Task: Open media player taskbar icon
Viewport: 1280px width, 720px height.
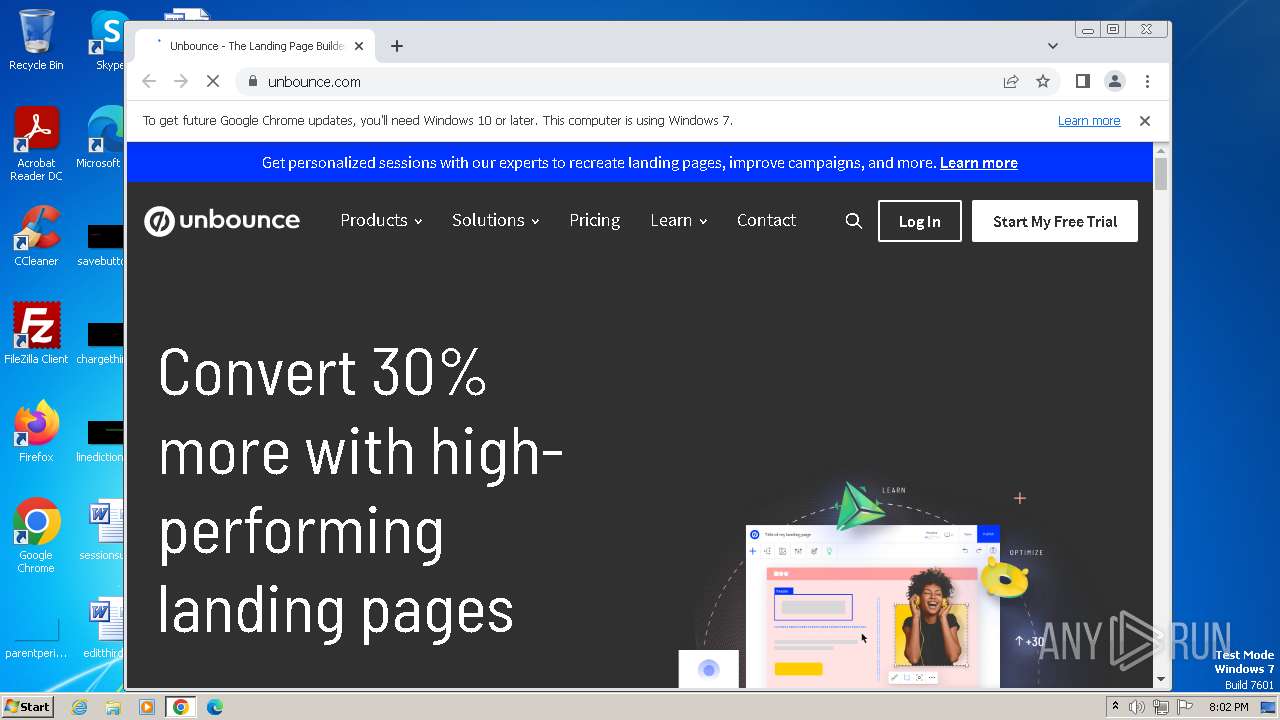Action: tap(146, 707)
